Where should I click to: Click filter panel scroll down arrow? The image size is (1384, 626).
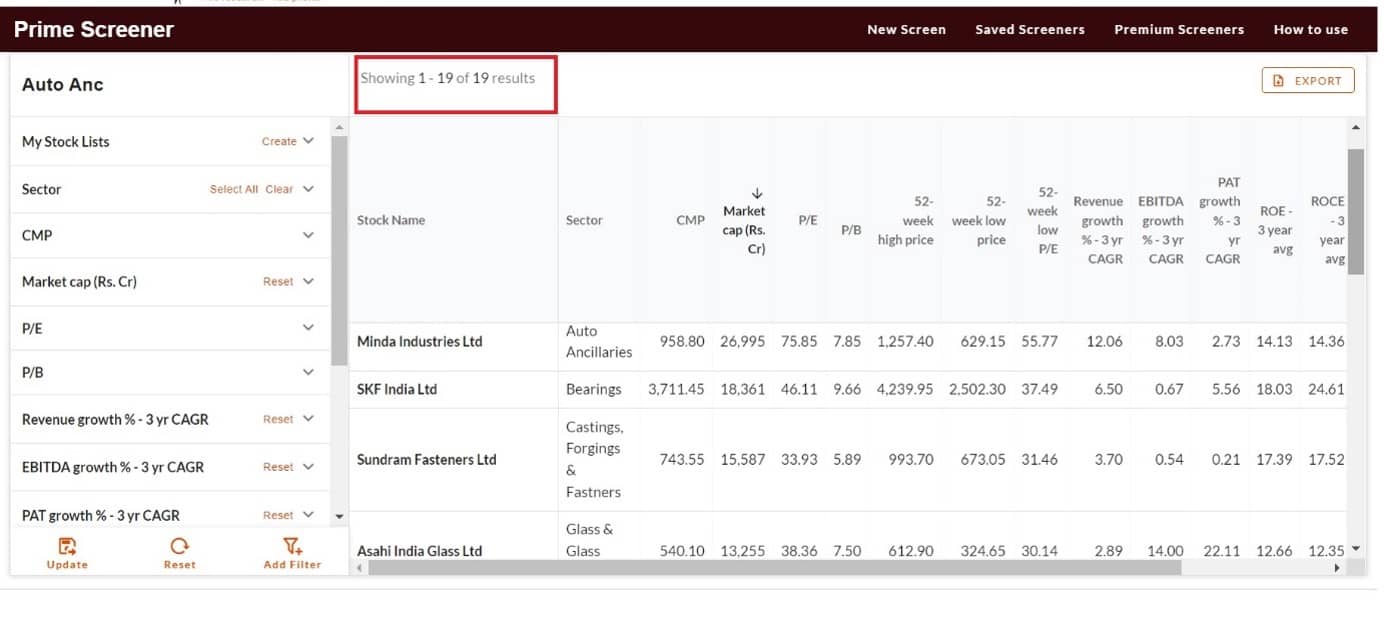pos(338,516)
